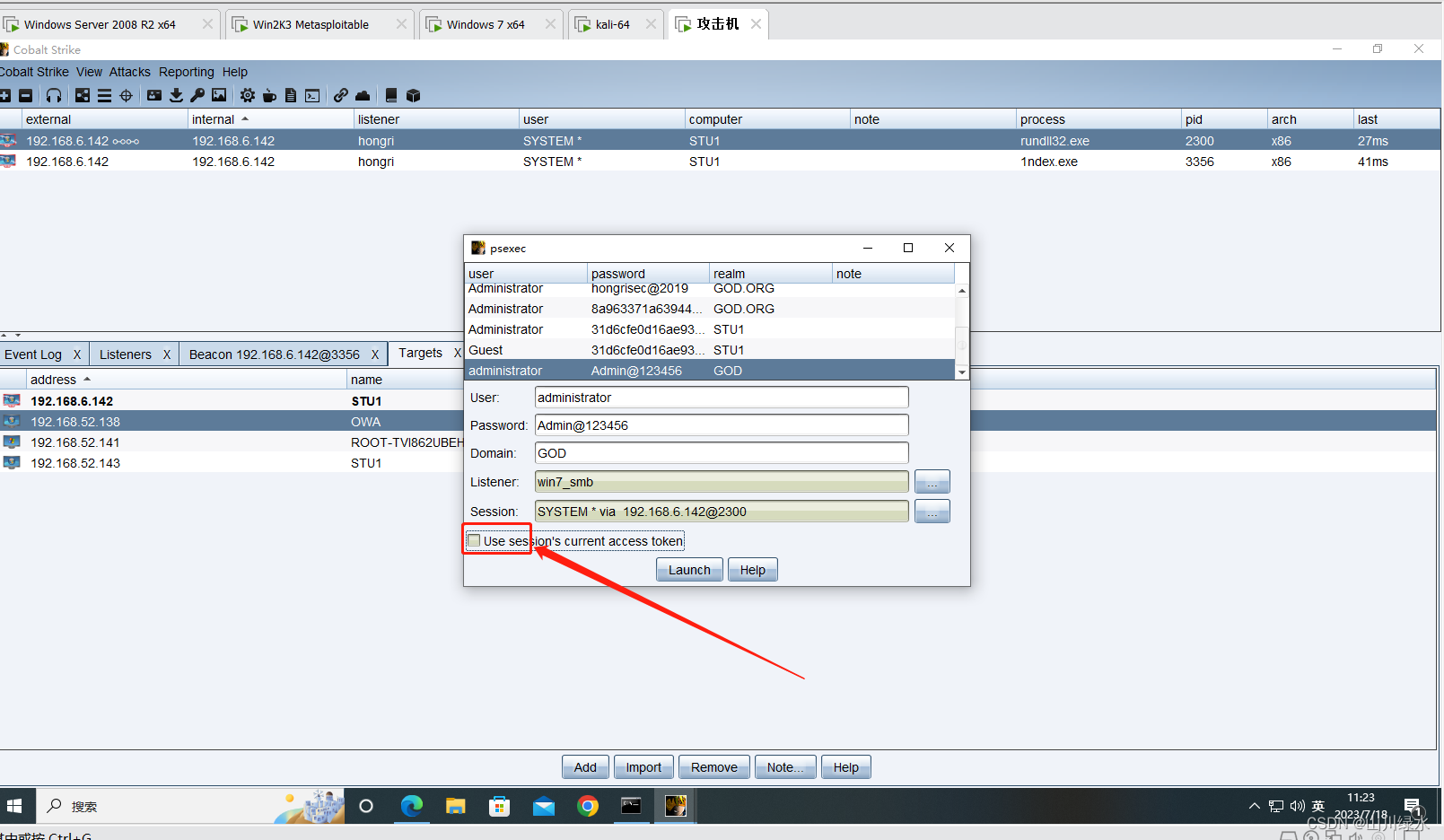Image resolution: width=1444 pixels, height=840 pixels.
Task: Click the Add button under targets
Action: [x=585, y=767]
